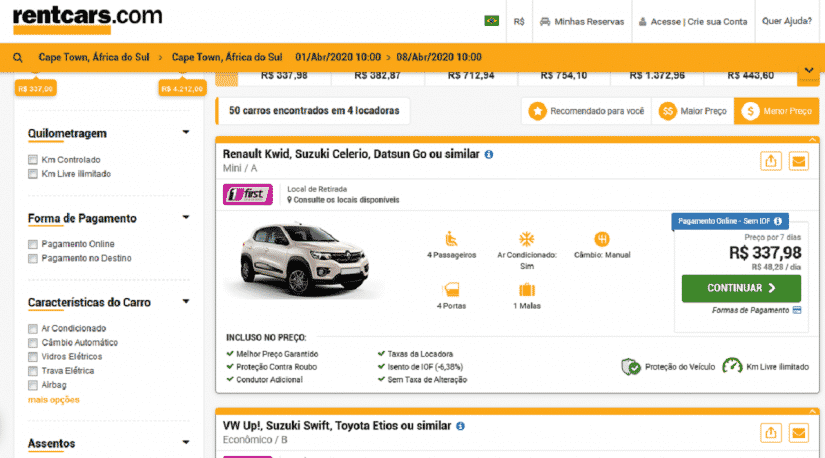Check the Vidros Elétricos filter
Viewport: 825px width, 458px height.
(33, 357)
